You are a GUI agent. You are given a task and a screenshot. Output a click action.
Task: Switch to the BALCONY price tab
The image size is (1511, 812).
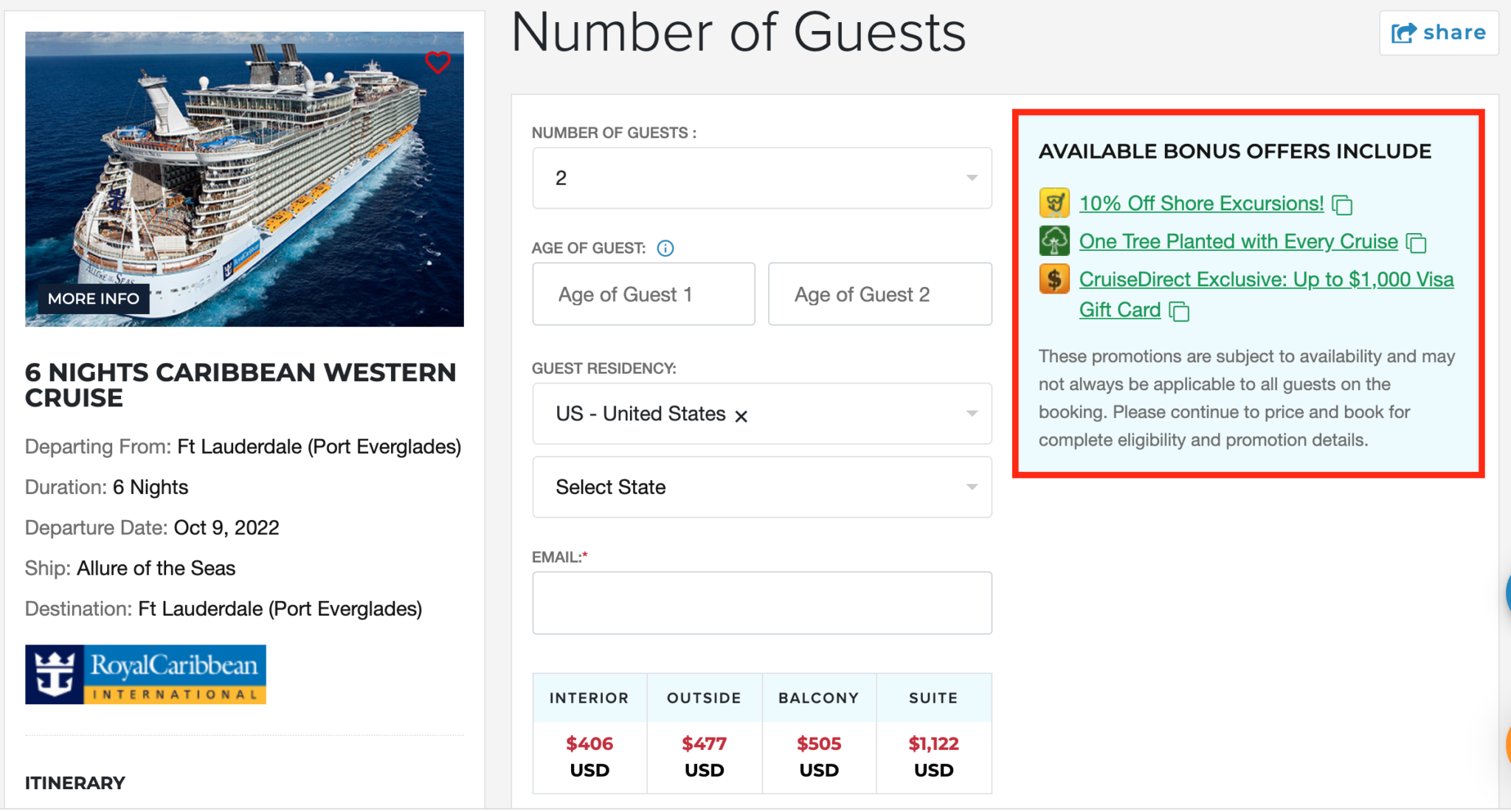[818, 697]
